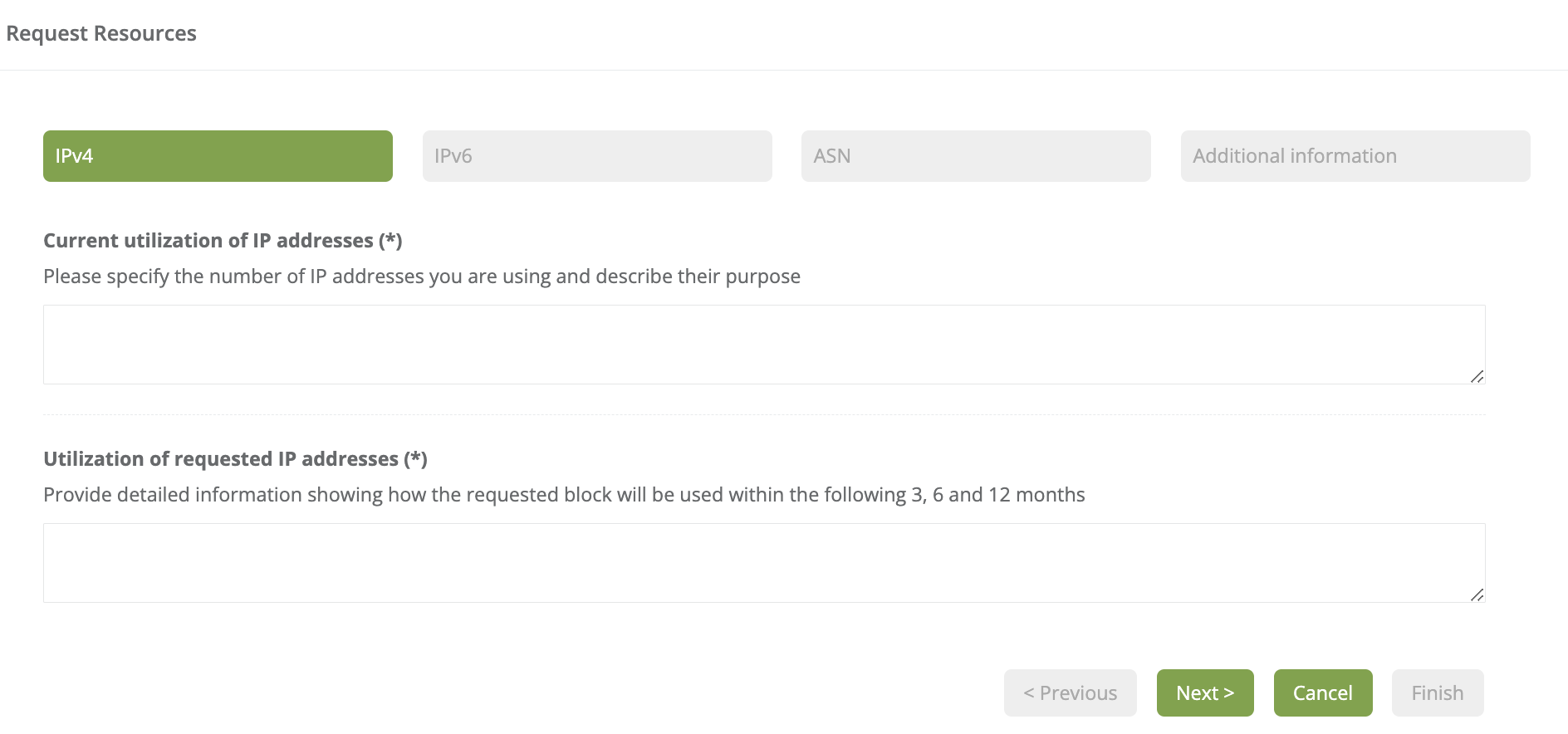Focus the requested IP utilization text area

(x=763, y=562)
